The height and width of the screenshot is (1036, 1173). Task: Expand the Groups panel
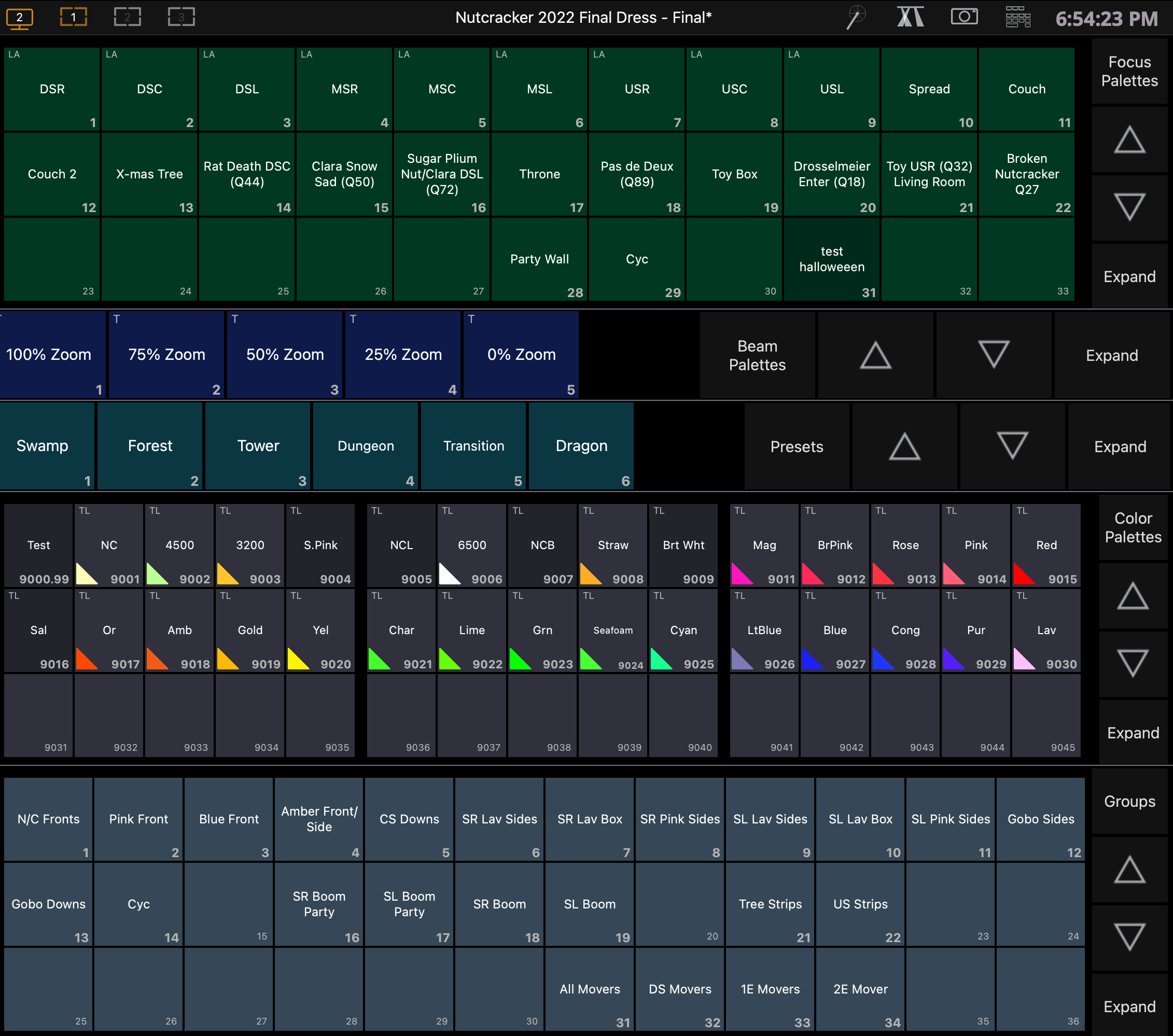click(x=1129, y=1006)
